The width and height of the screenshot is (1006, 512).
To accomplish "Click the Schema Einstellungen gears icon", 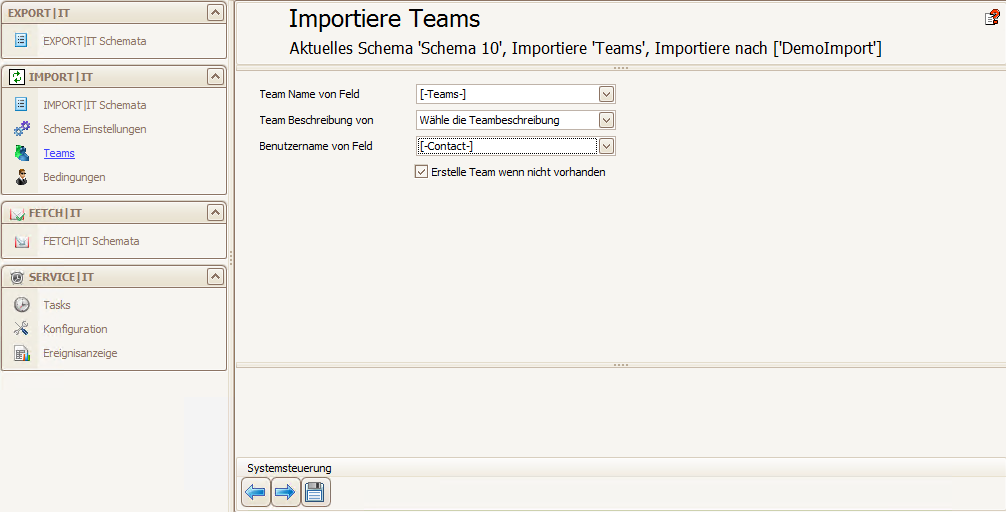I will (22, 129).
